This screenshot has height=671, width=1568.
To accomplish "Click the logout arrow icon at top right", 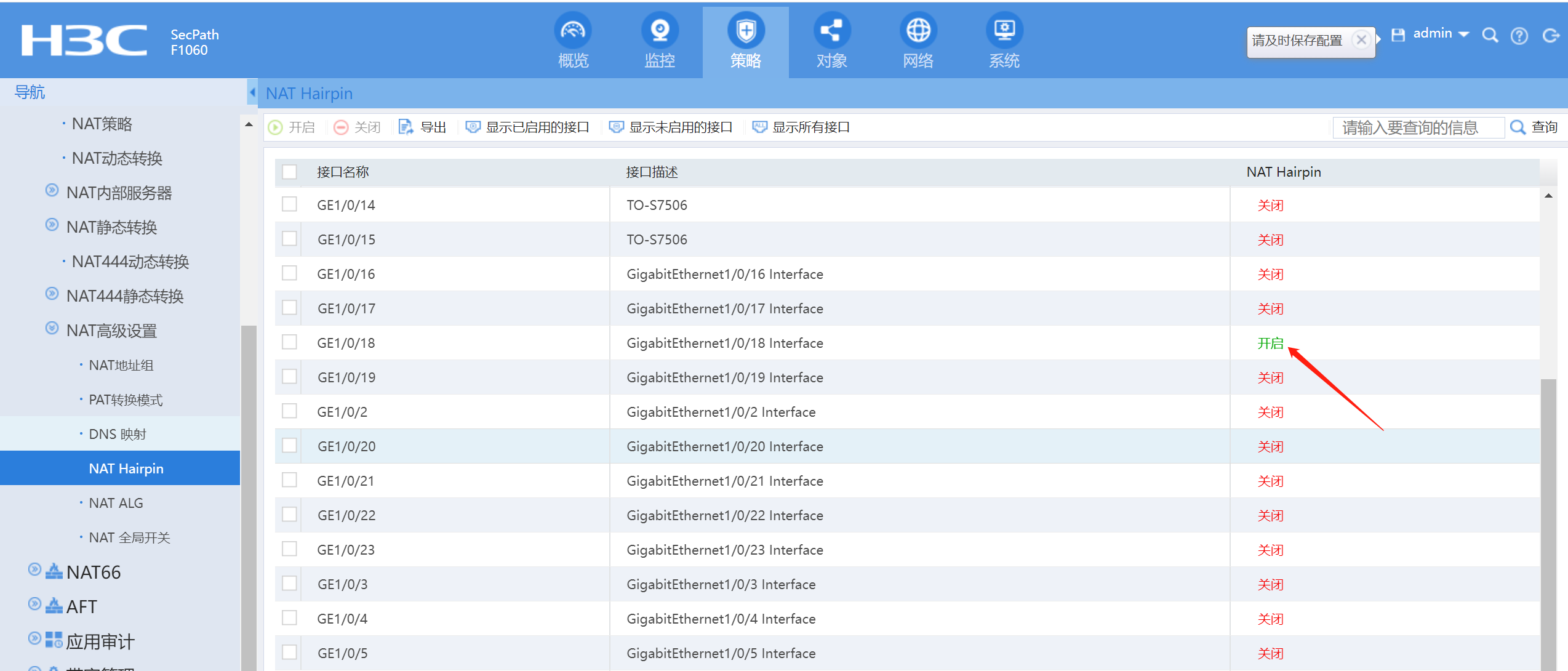I will [x=1550, y=36].
